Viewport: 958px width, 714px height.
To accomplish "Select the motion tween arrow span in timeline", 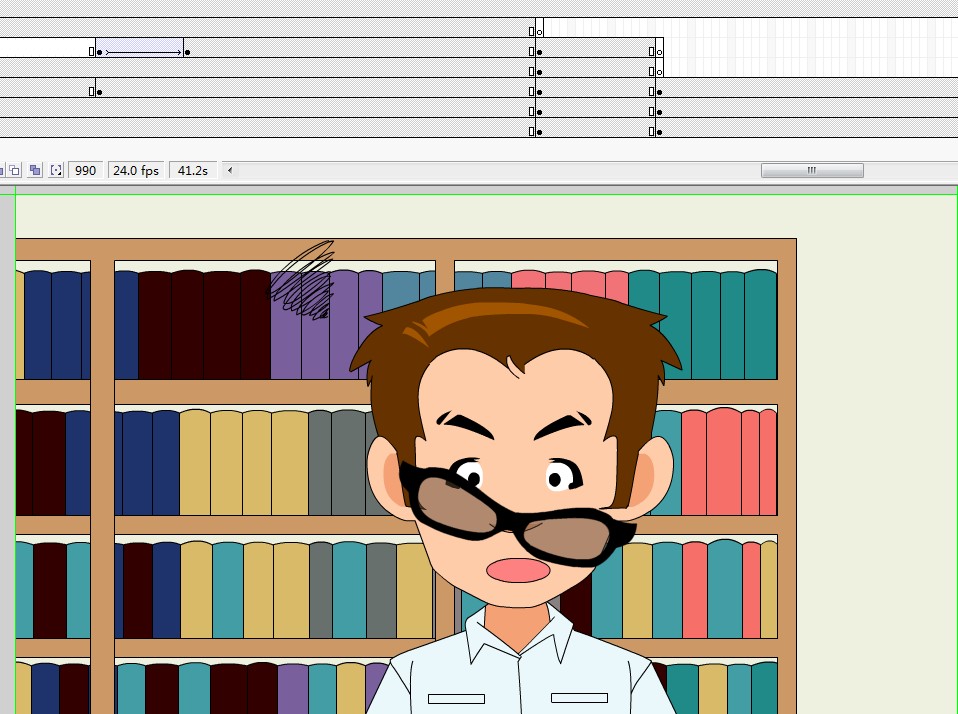I will pyautogui.click(x=143, y=52).
